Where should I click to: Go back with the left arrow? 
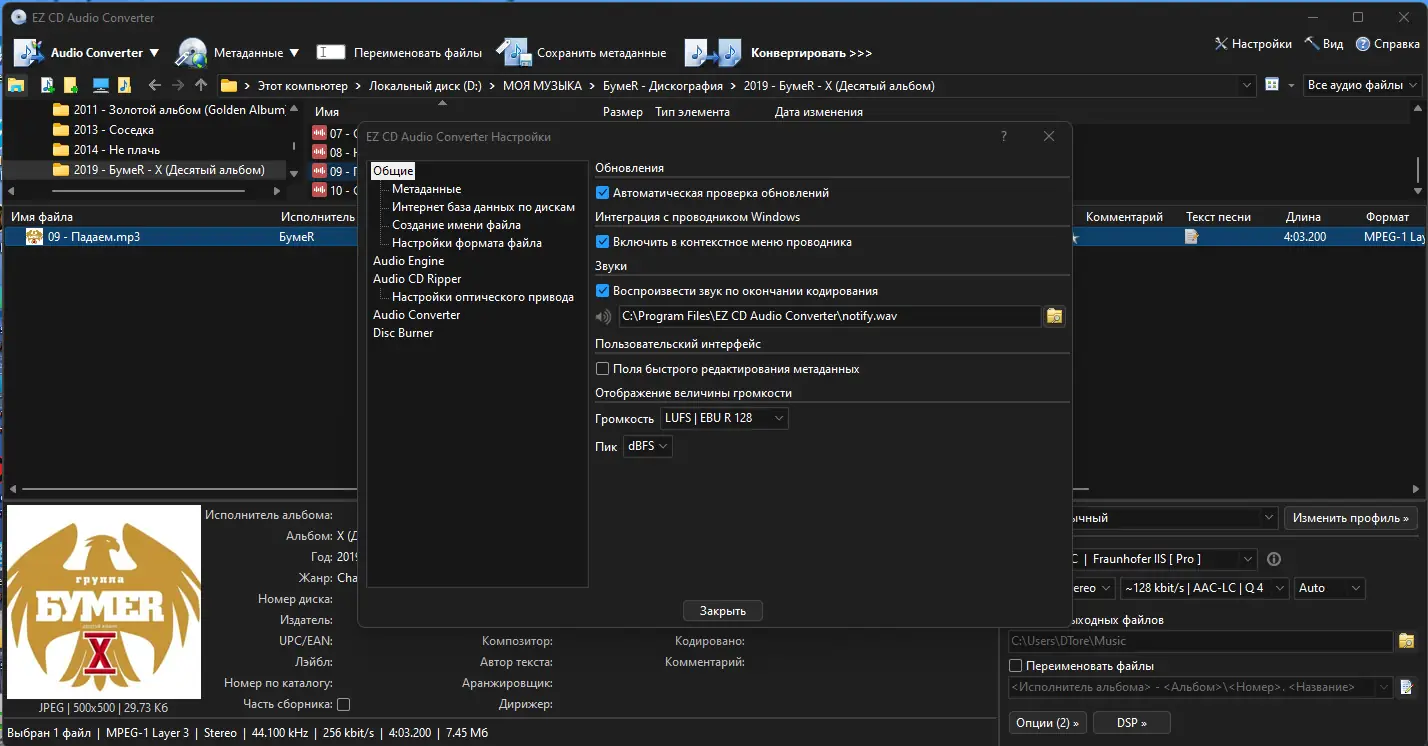pyautogui.click(x=154, y=85)
